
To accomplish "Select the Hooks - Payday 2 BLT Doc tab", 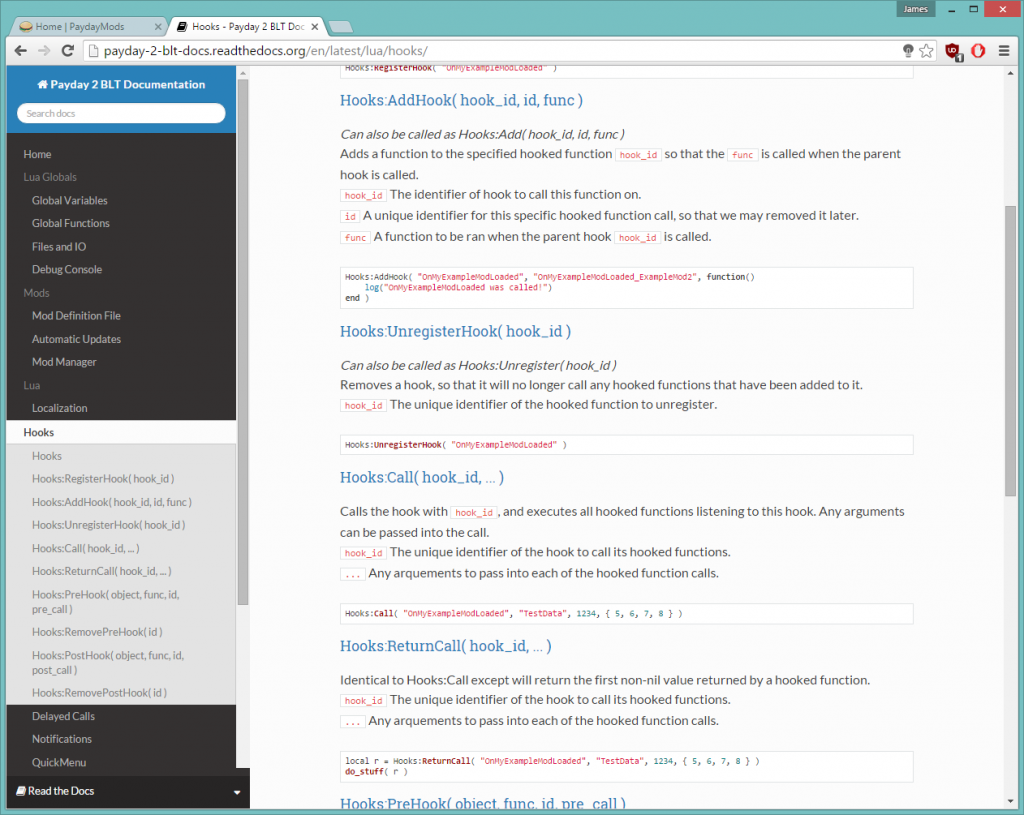I will [x=246, y=27].
